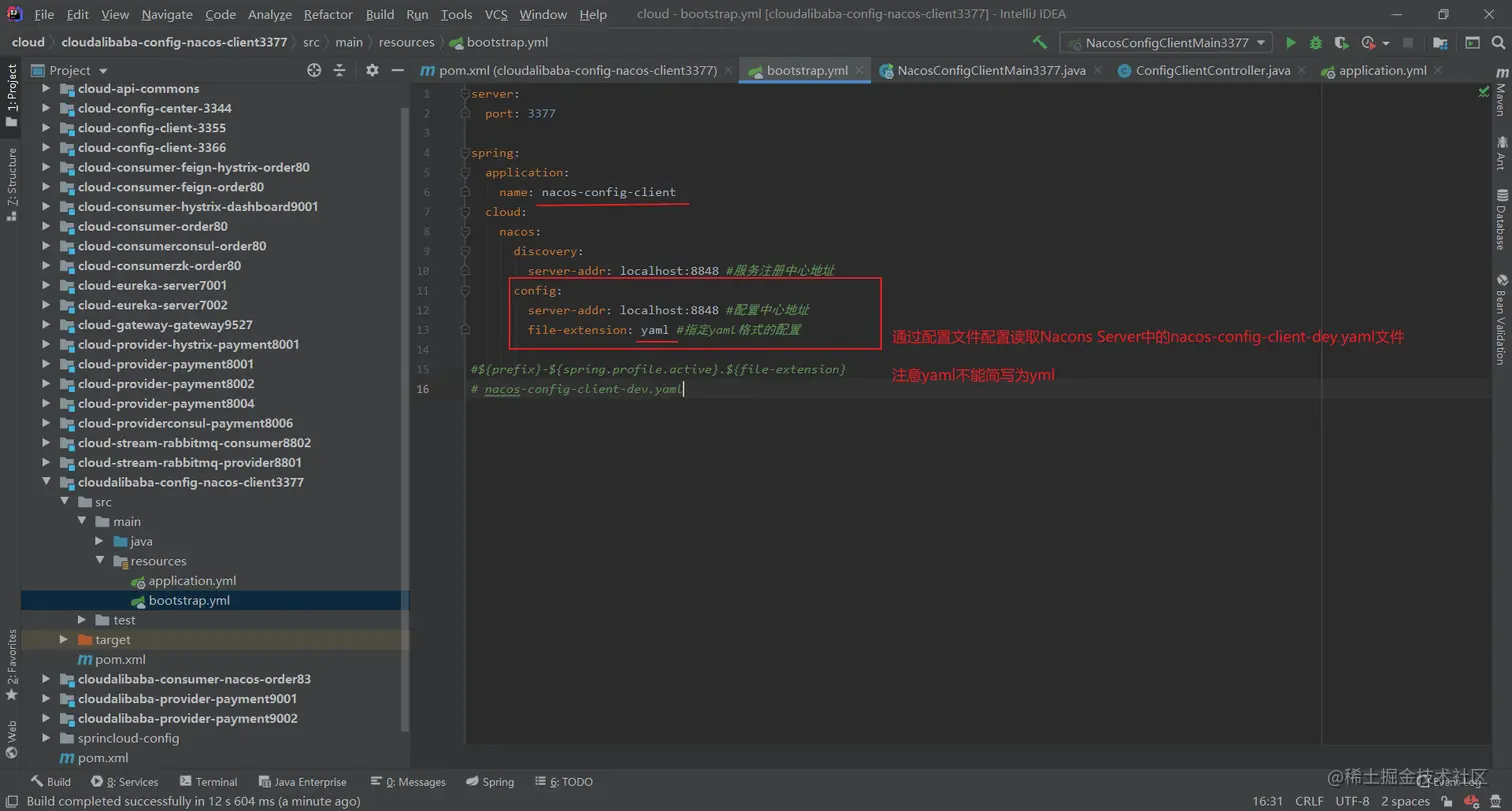Open the NacosConfigClientMain3377 run configuration dropdown

point(1166,43)
